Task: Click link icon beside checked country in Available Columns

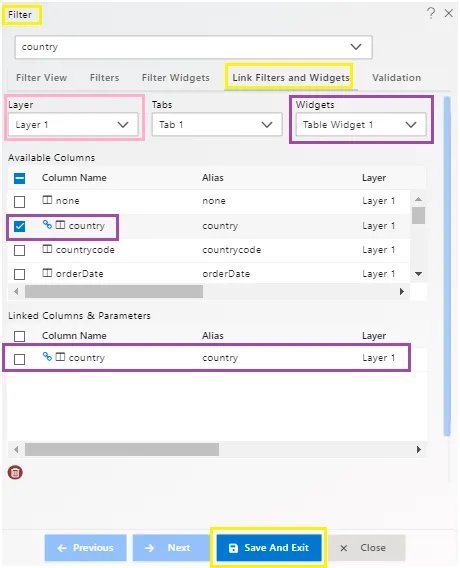Action: [x=47, y=225]
